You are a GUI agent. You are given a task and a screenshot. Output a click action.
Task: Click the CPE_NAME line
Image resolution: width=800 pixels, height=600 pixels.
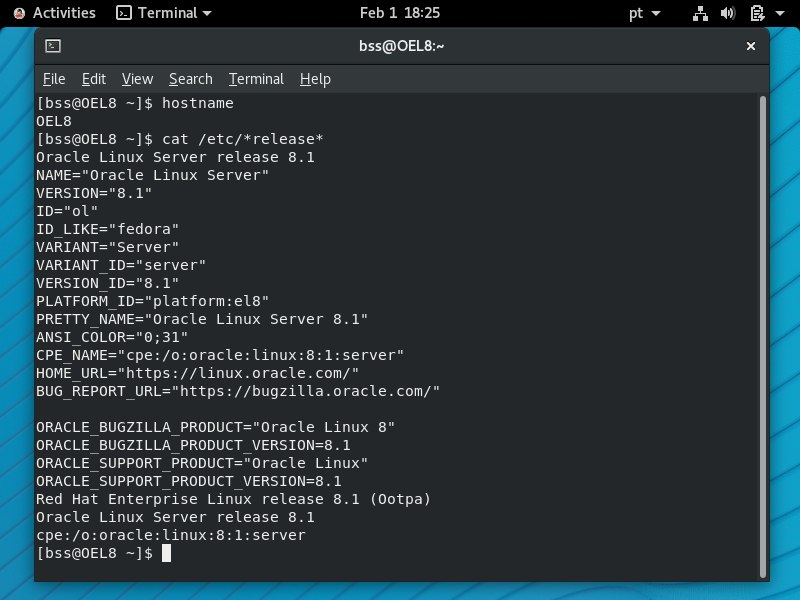tap(220, 355)
